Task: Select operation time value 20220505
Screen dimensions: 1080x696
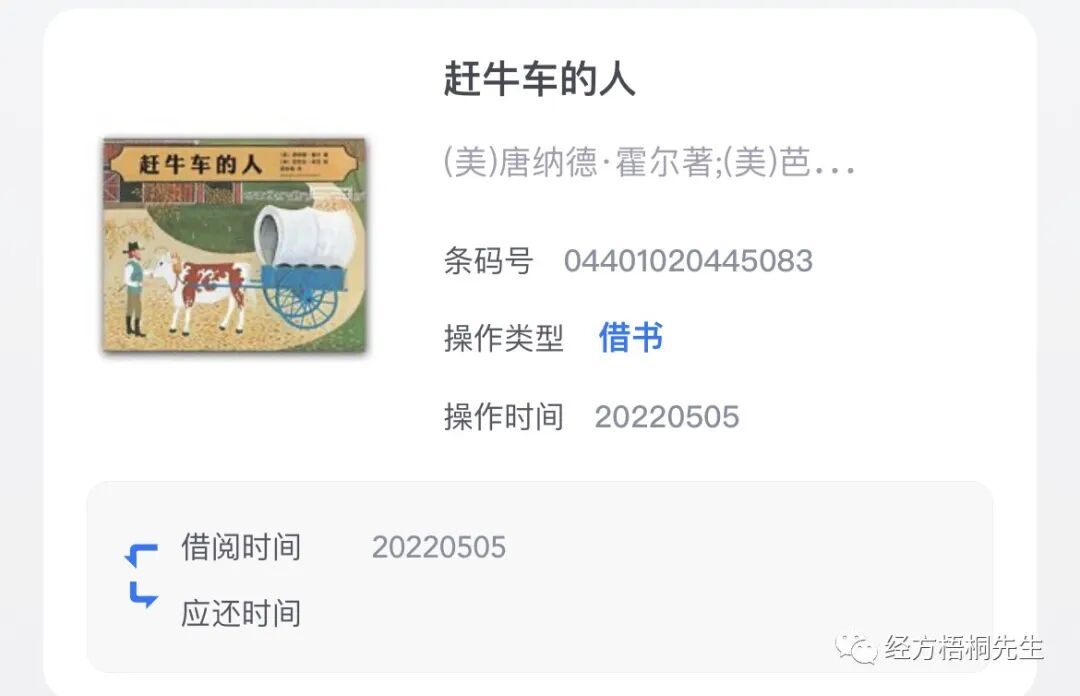Action: click(x=667, y=417)
